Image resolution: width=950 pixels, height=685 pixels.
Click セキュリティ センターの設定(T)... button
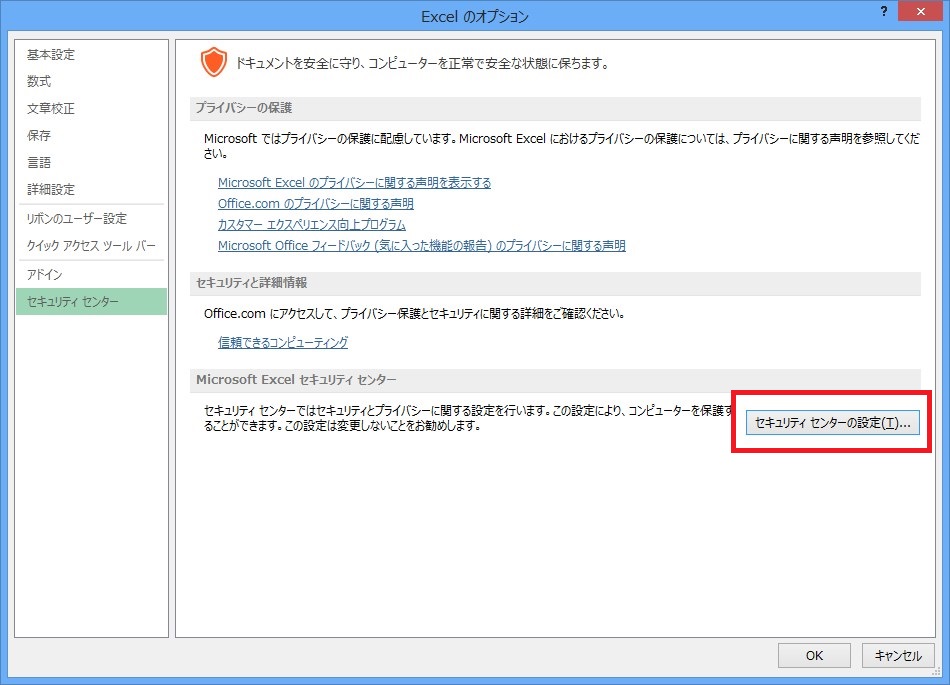pyautogui.click(x=832, y=423)
